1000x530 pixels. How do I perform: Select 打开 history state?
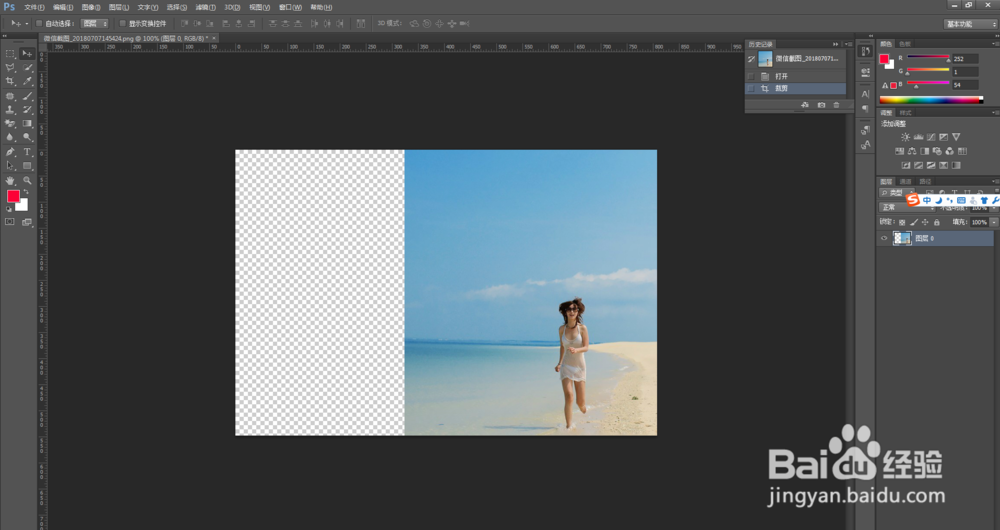(x=796, y=76)
